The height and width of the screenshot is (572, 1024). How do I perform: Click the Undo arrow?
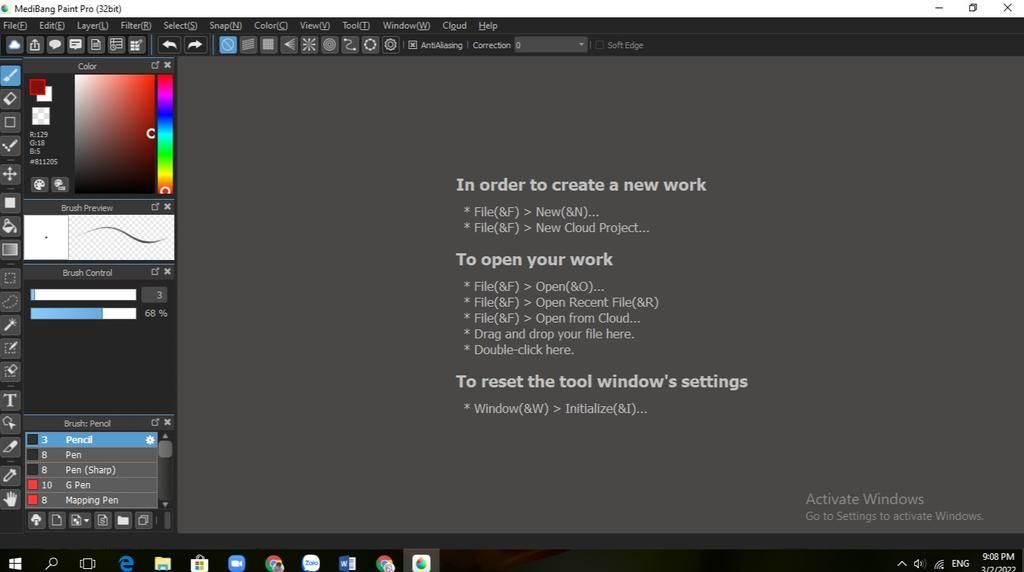(169, 44)
